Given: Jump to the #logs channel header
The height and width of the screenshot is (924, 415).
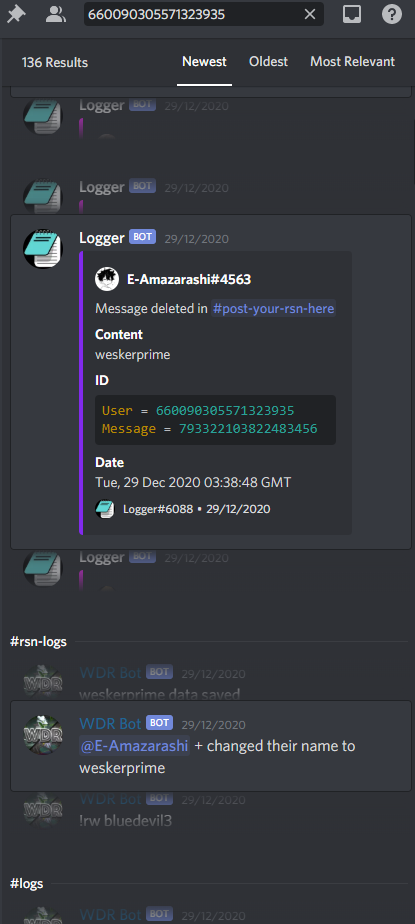Looking at the screenshot, I should click(x=27, y=883).
